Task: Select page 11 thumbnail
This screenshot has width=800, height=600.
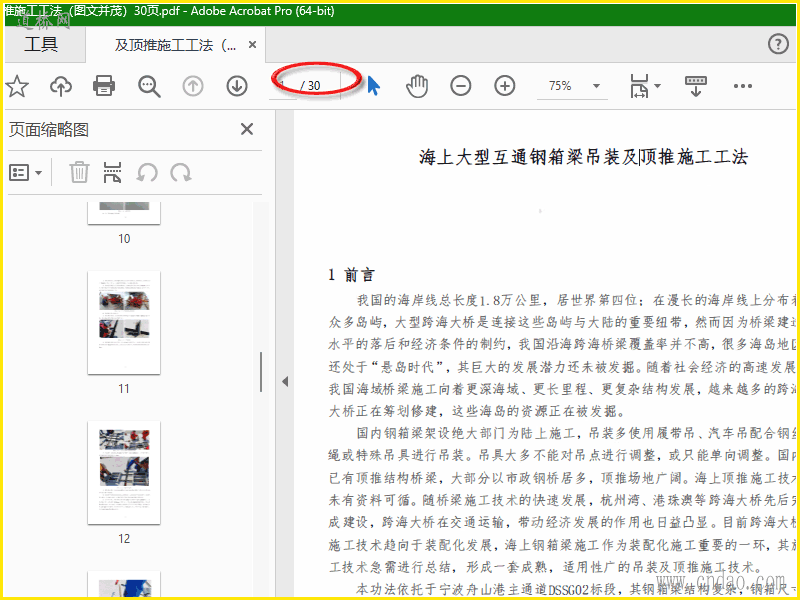Action: (x=124, y=323)
